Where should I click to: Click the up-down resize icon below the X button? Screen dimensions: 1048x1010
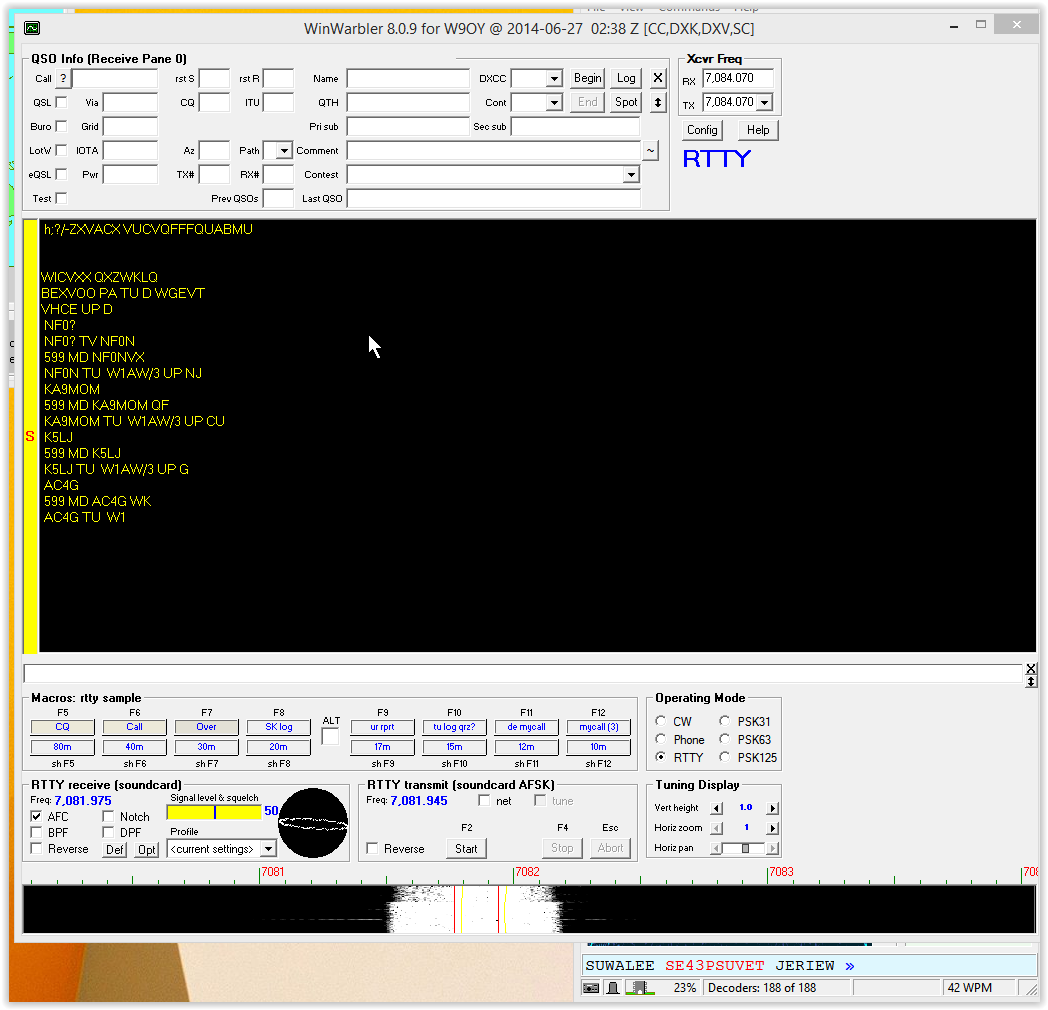click(x=657, y=101)
